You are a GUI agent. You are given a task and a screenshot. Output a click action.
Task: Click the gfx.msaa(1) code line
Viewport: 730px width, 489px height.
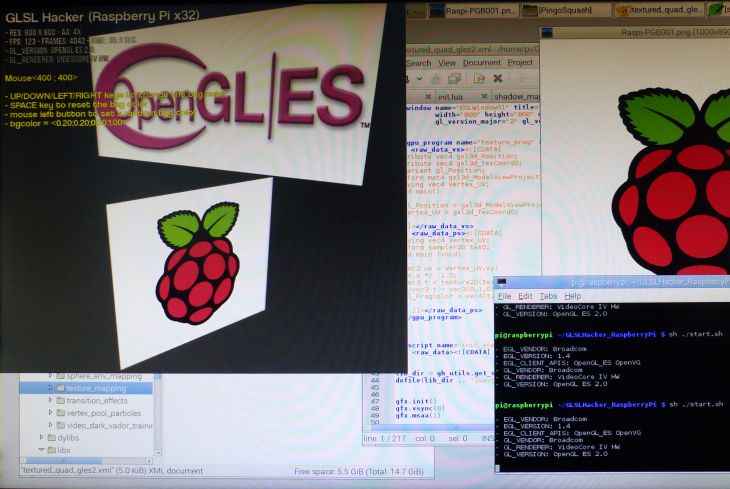coord(418,415)
